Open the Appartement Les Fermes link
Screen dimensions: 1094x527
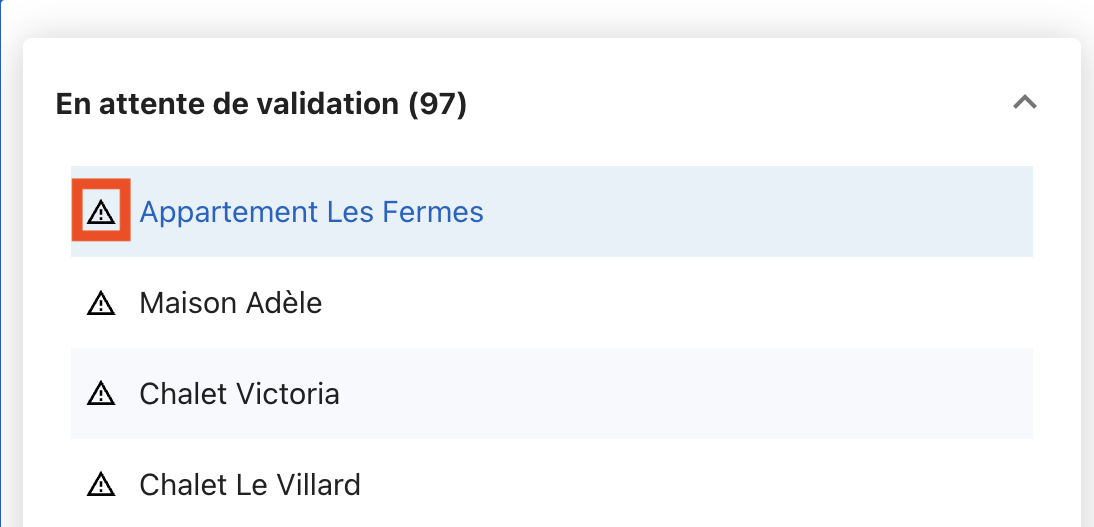tap(311, 212)
